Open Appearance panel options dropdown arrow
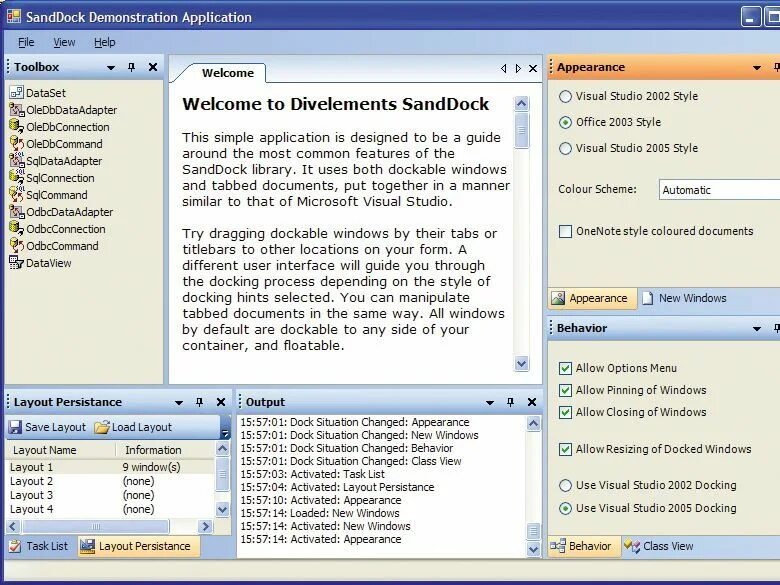 coord(757,68)
